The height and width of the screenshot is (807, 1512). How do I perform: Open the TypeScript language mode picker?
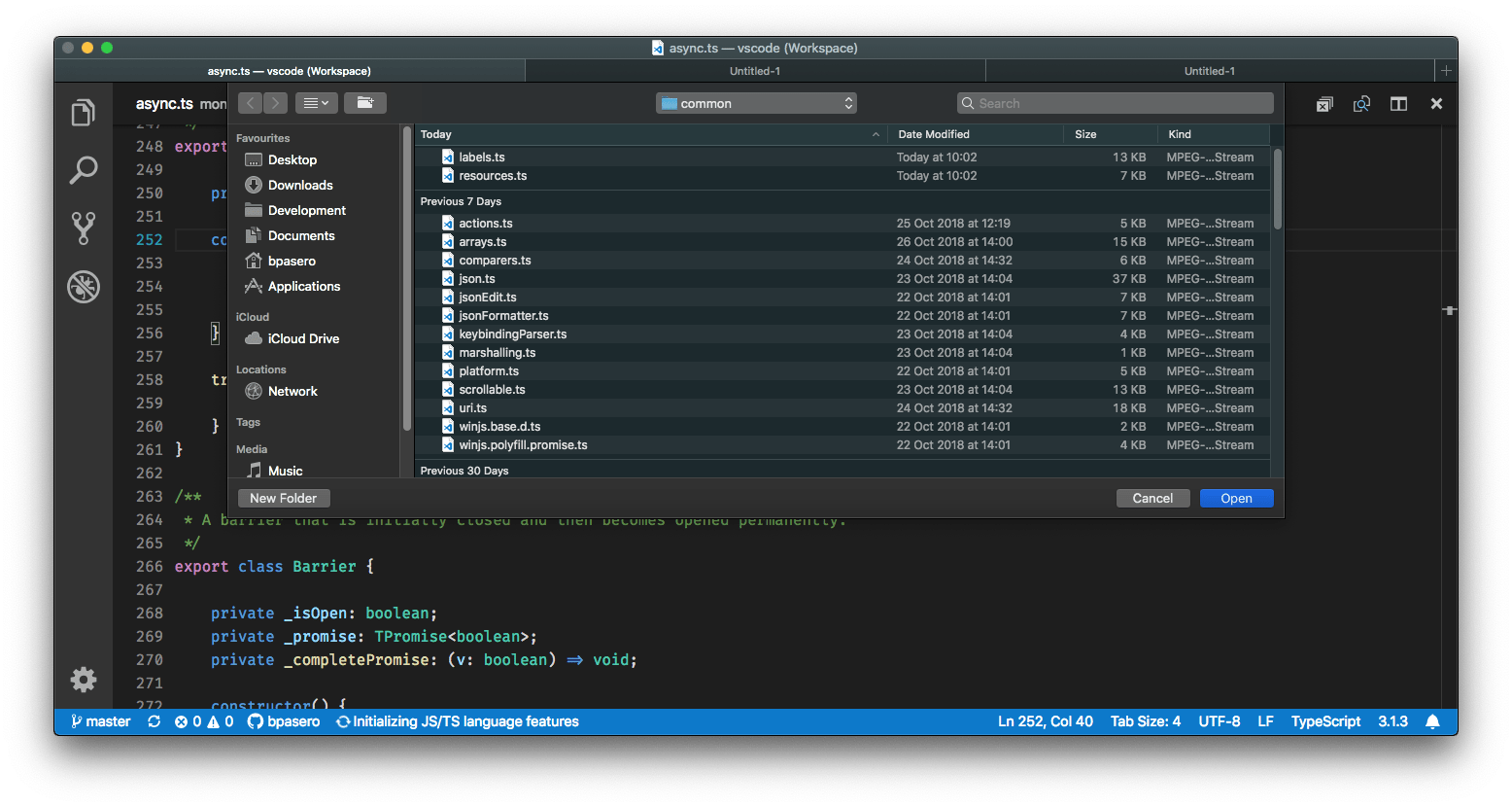coord(1325,721)
